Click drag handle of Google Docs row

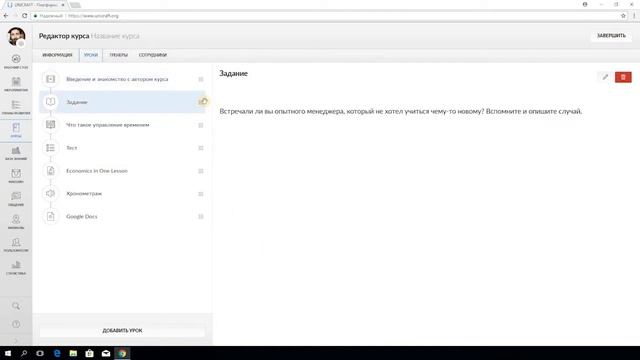click(x=201, y=216)
